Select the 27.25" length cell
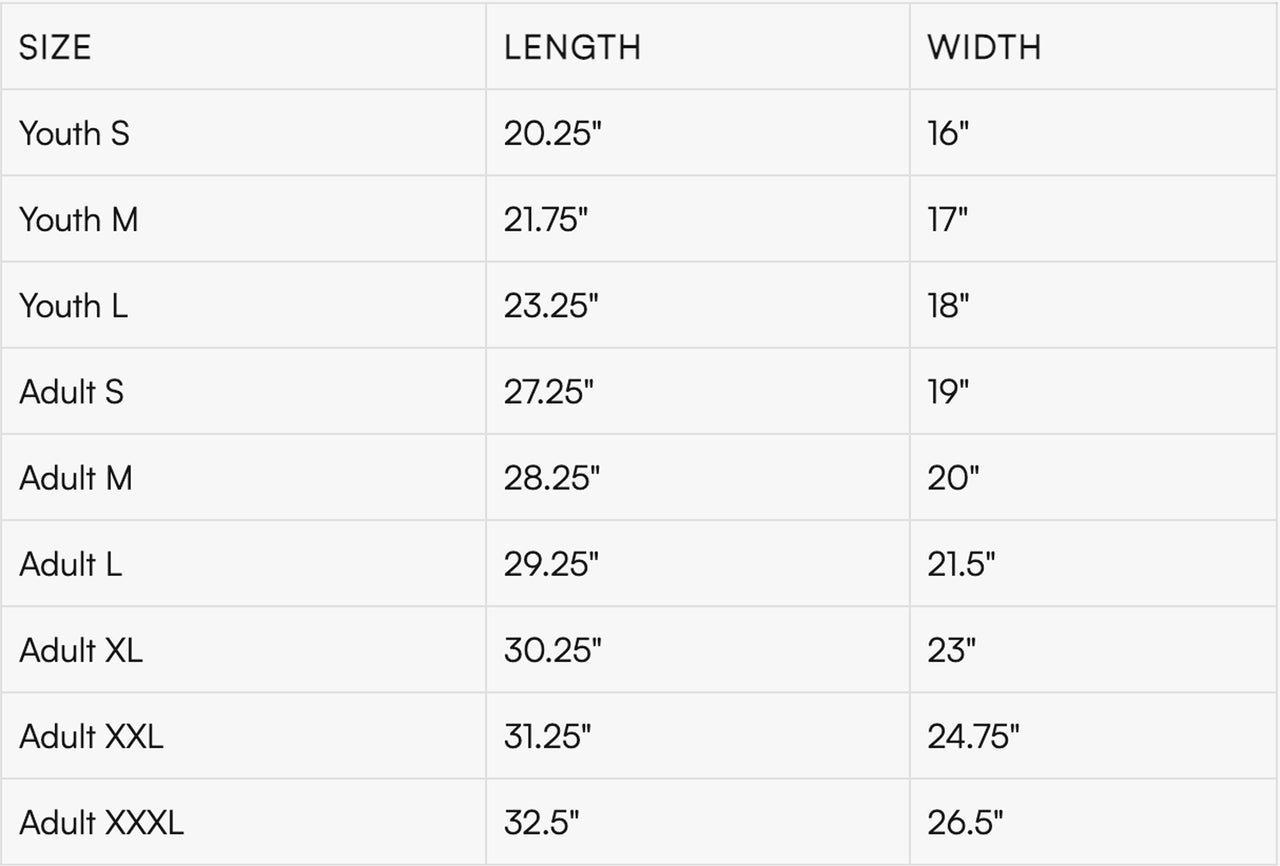Screen dimensions: 1280x866 [x=549, y=391]
